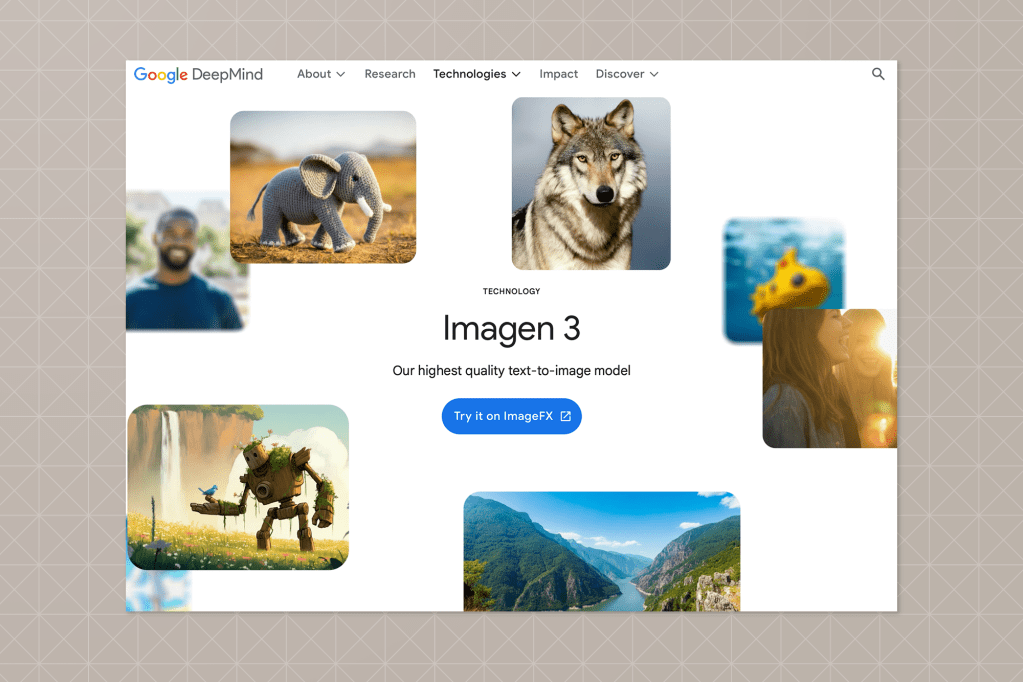Expand the Technologies menu chevron
1023x682 pixels.
[516, 74]
